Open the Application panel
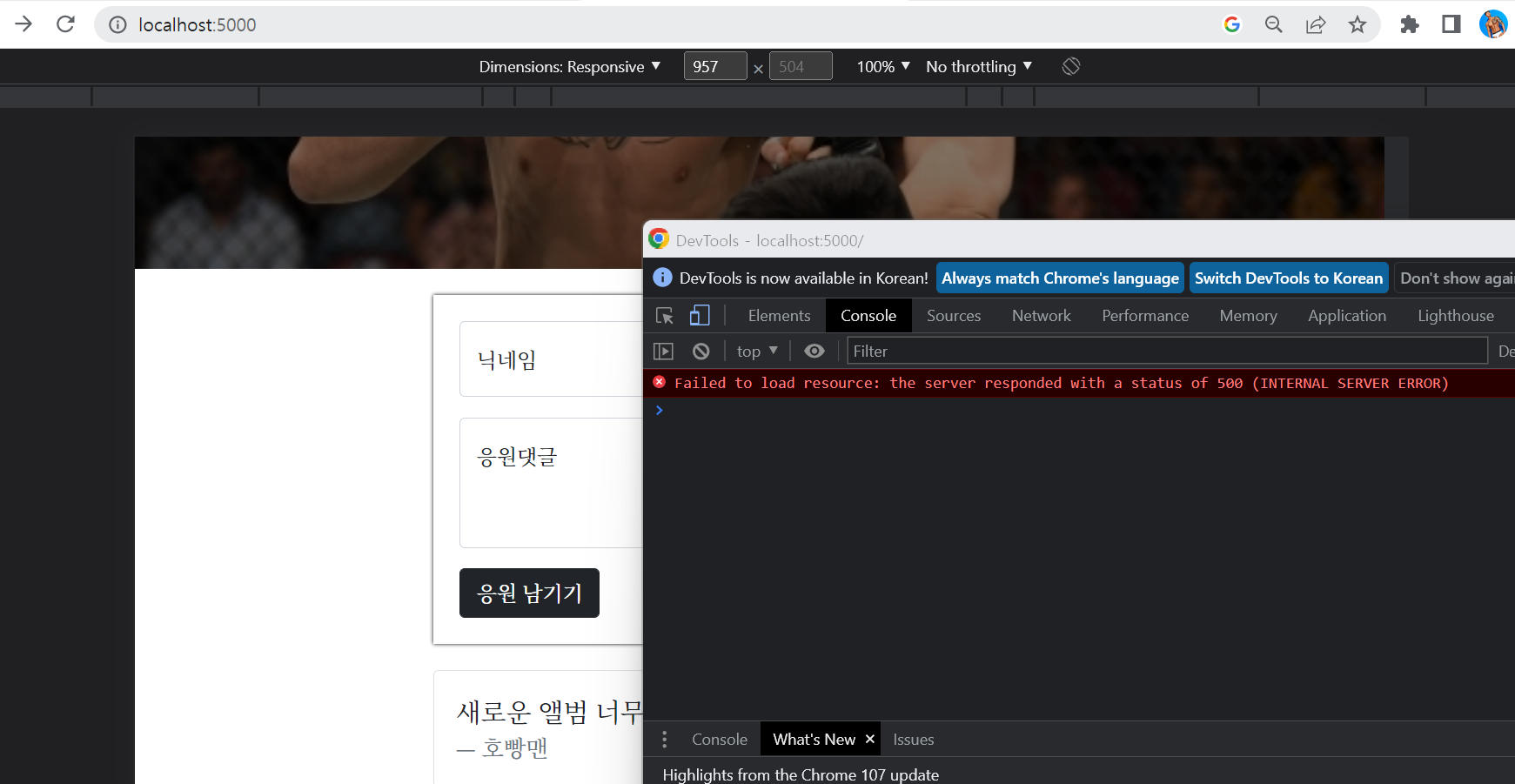 coord(1347,316)
